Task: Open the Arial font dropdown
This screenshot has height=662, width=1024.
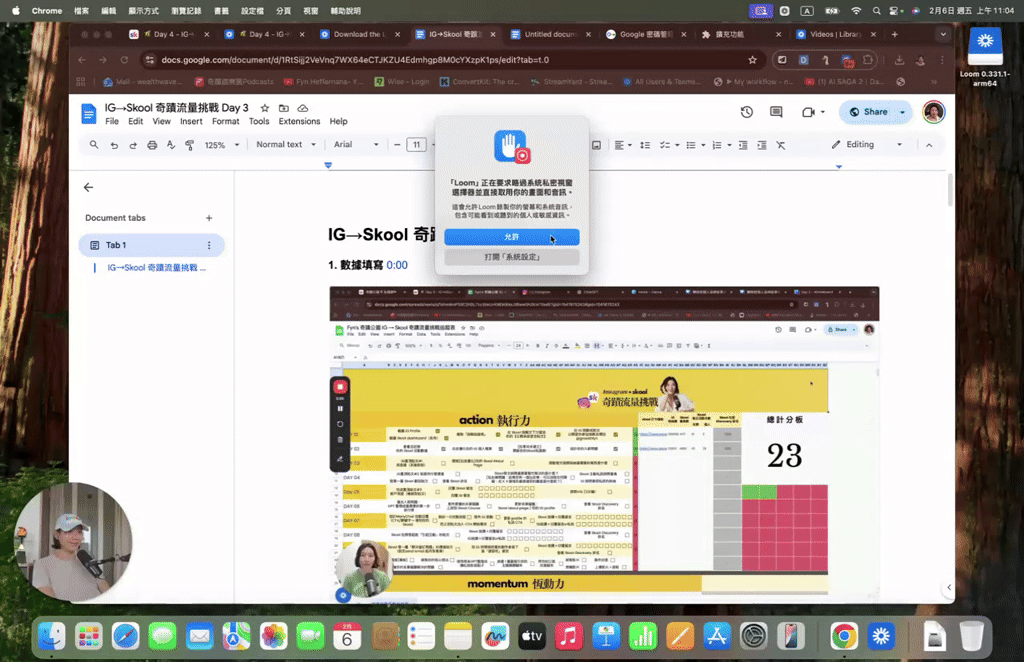Action: tap(356, 145)
